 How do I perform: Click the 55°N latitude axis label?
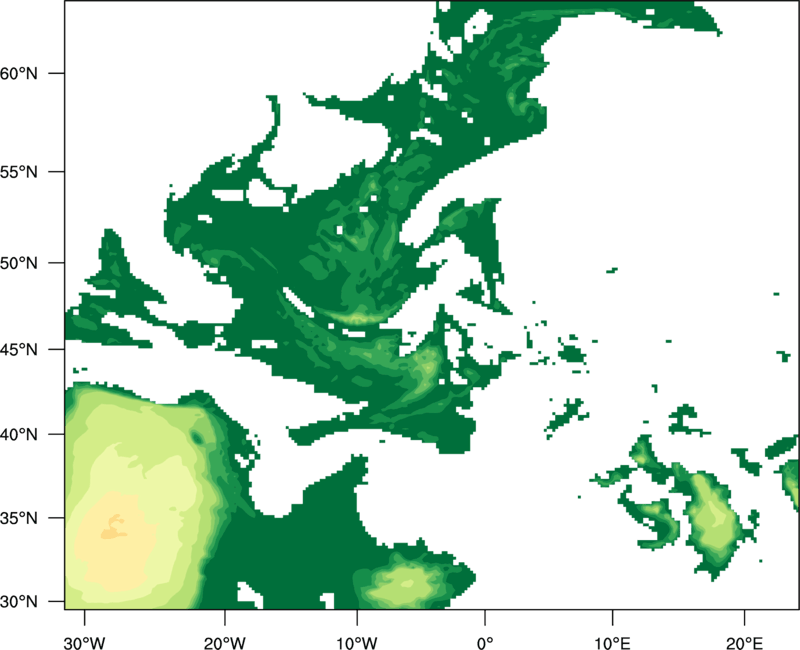point(19,172)
